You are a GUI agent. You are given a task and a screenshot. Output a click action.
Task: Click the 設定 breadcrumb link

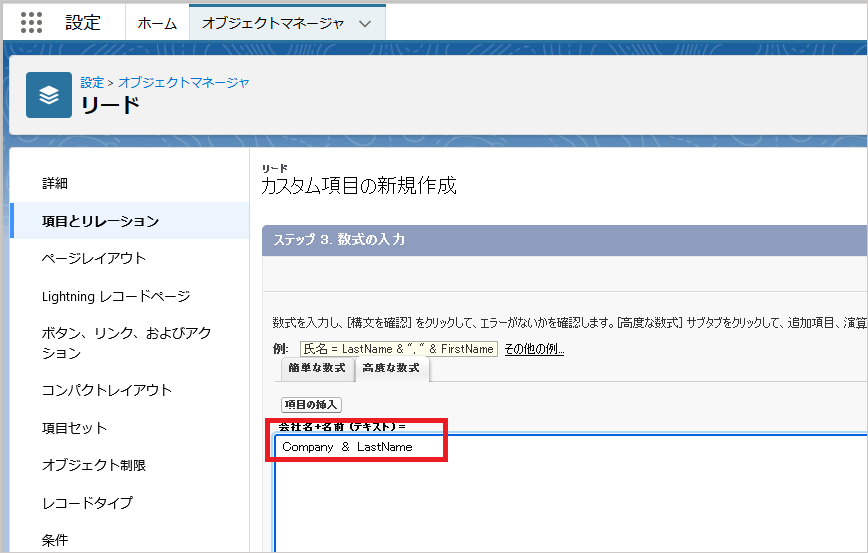(x=92, y=82)
